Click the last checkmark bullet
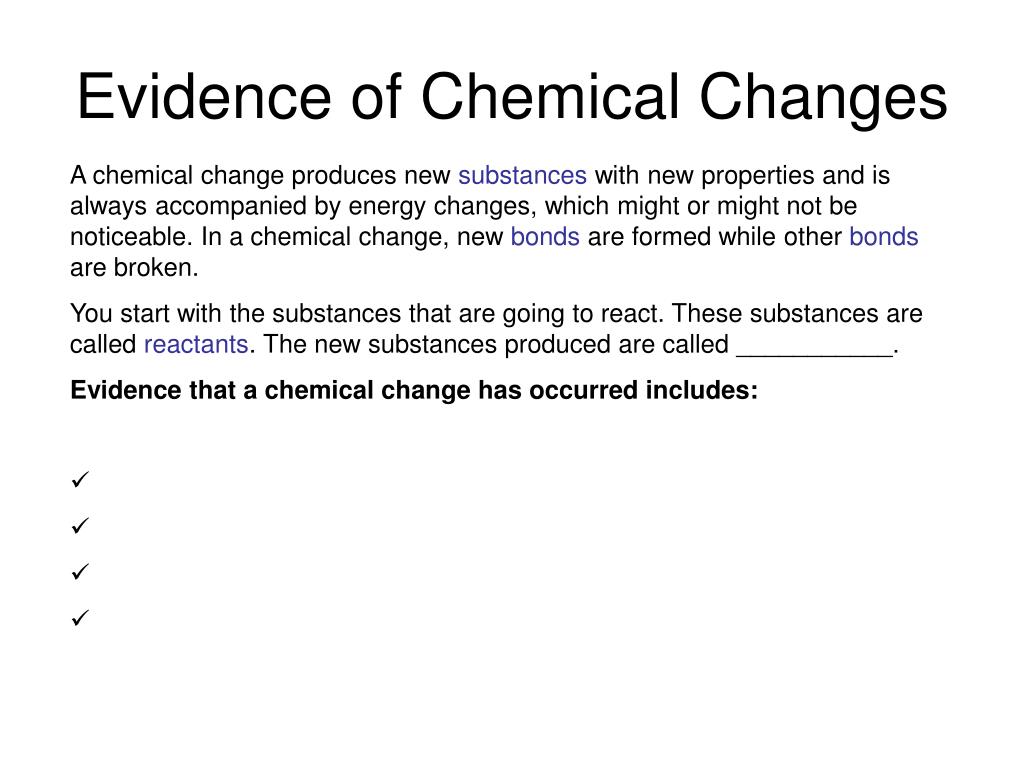Screen dimensions: 1024x768 [x=80, y=617]
